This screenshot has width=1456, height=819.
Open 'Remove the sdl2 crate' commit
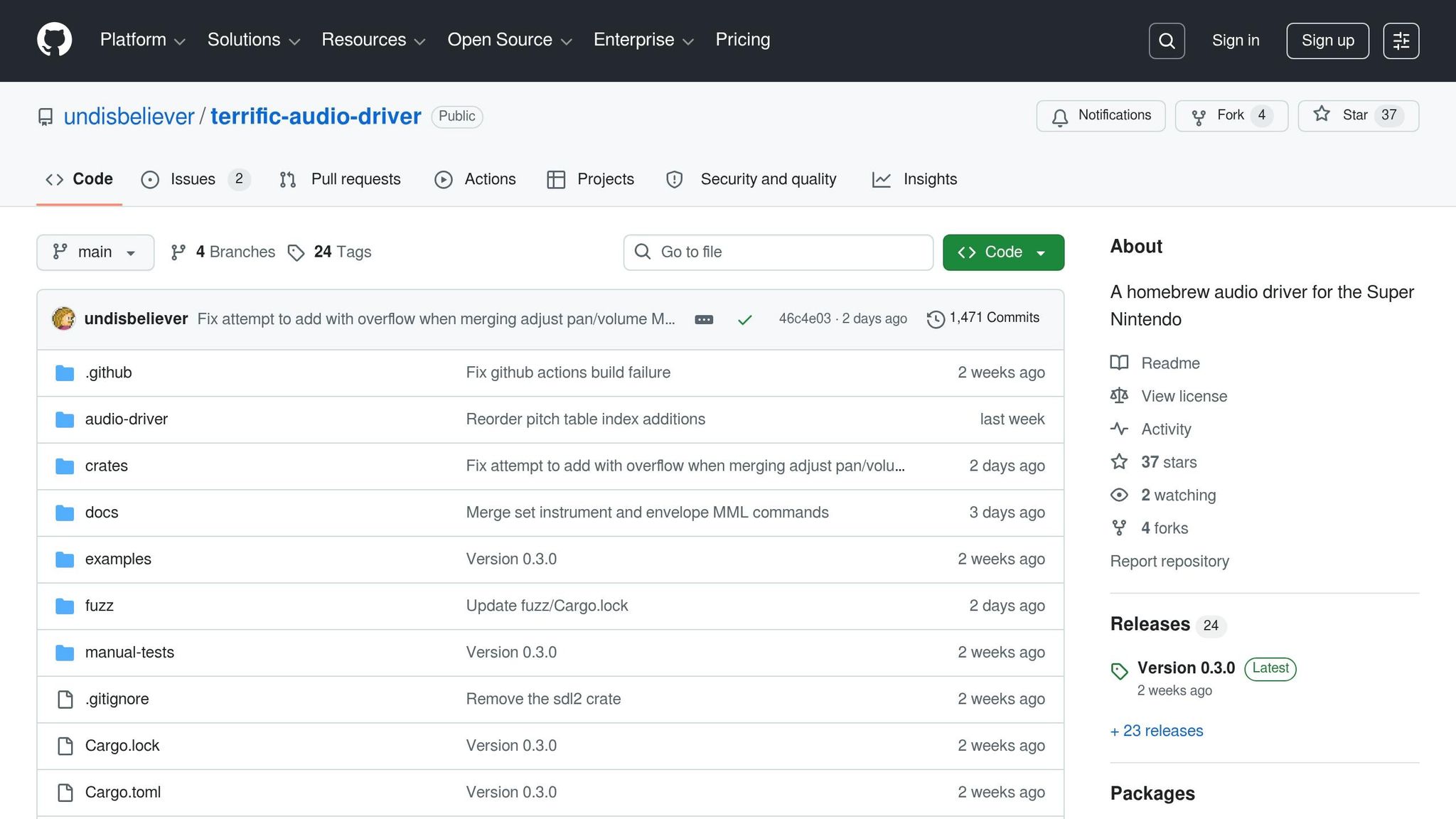544,699
